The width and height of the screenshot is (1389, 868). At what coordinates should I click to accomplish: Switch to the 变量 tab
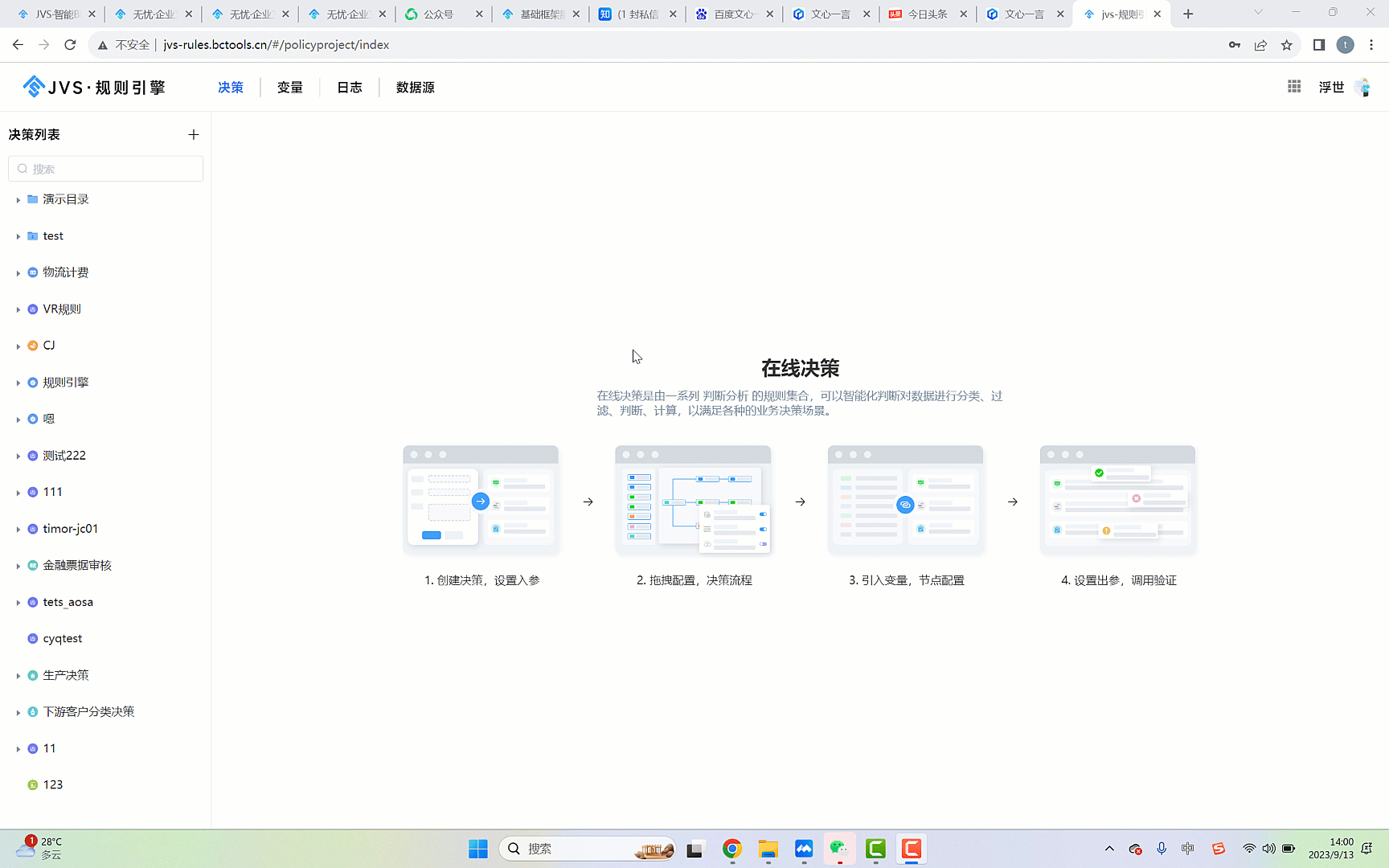pos(290,87)
